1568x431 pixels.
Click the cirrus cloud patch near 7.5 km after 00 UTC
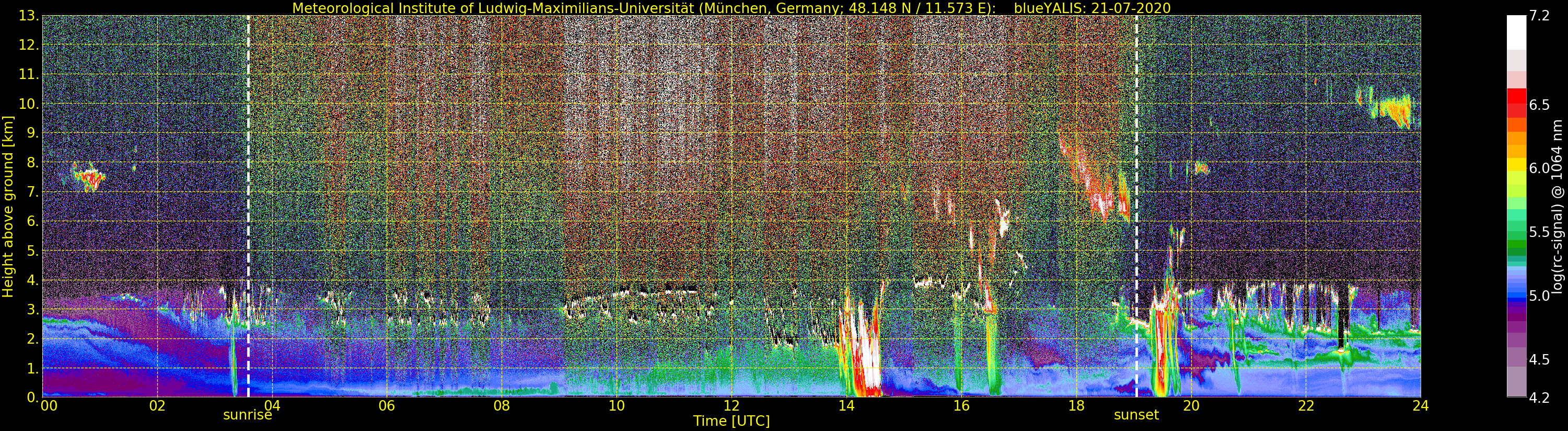89,177
